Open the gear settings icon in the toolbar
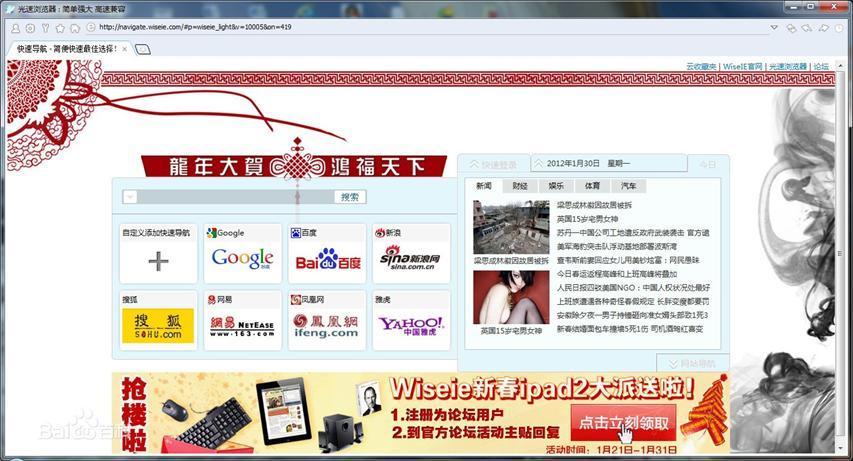The image size is (853, 461). pos(30,28)
